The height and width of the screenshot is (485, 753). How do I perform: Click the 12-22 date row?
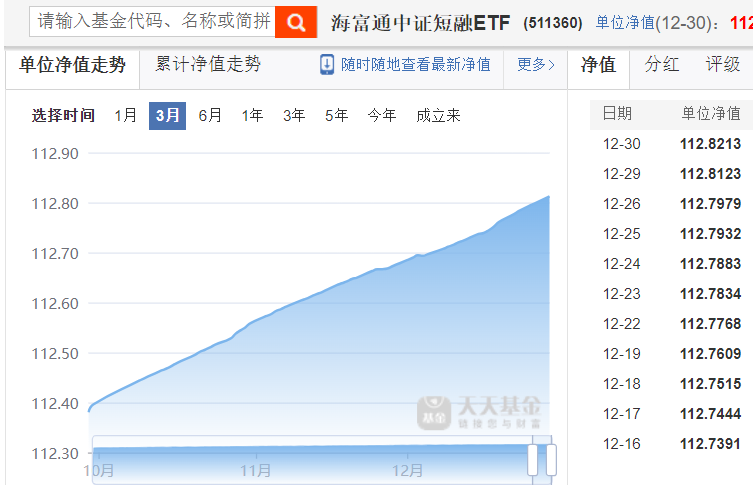[x=622, y=324]
